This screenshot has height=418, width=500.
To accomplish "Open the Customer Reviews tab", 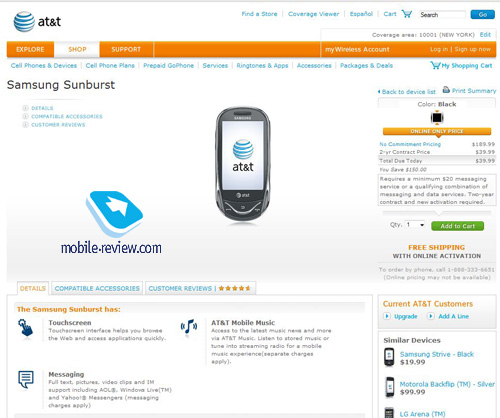I will pos(200,288).
